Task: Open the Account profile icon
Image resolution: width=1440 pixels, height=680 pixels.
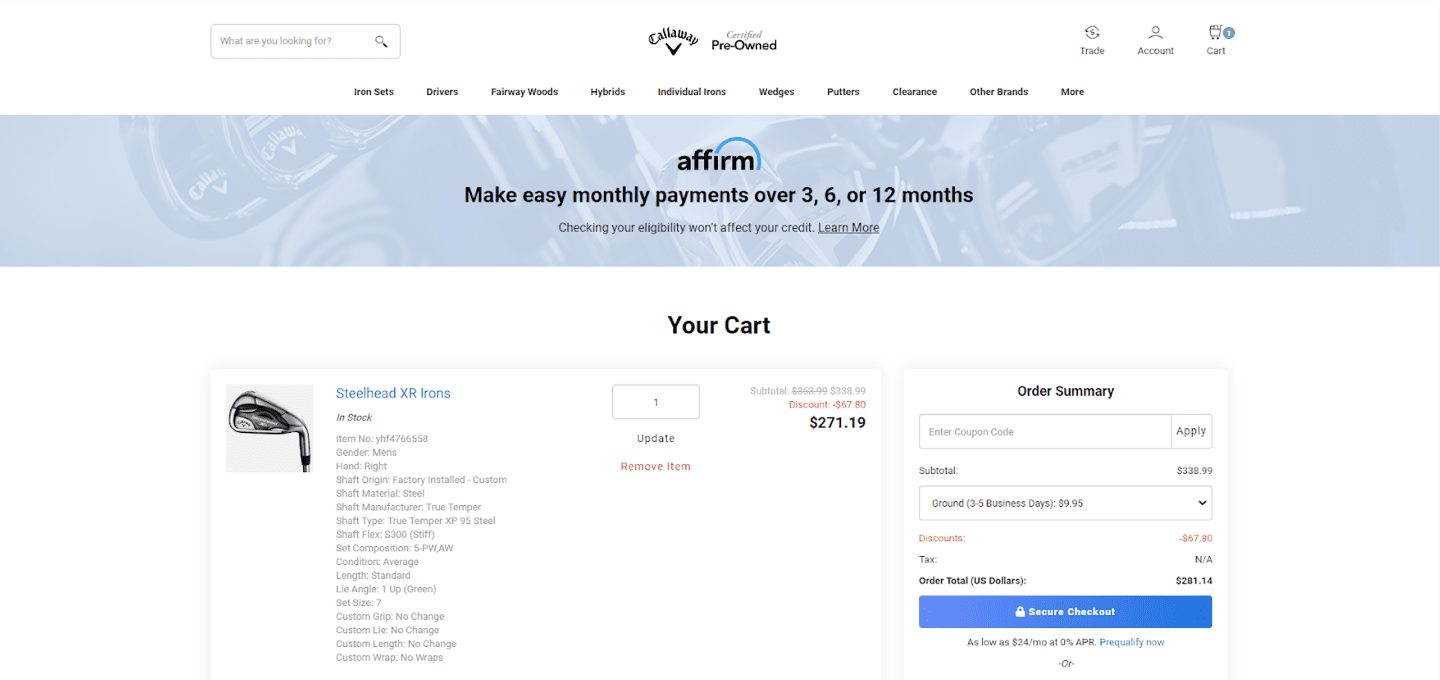Action: tap(1155, 33)
